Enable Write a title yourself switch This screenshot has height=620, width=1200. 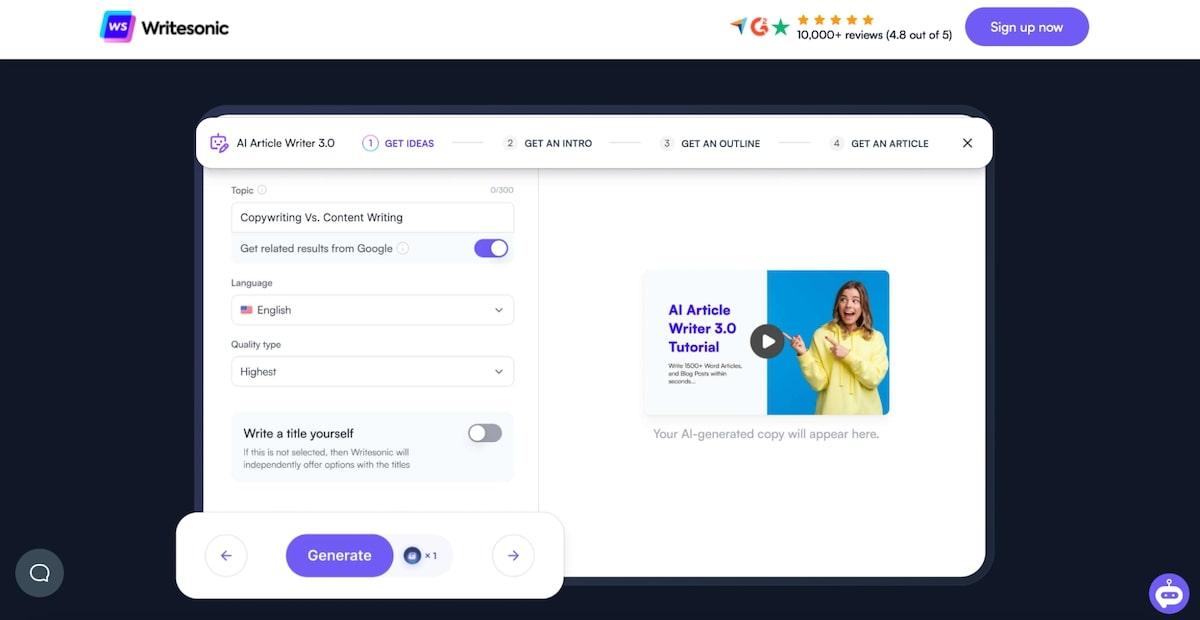tap(485, 433)
